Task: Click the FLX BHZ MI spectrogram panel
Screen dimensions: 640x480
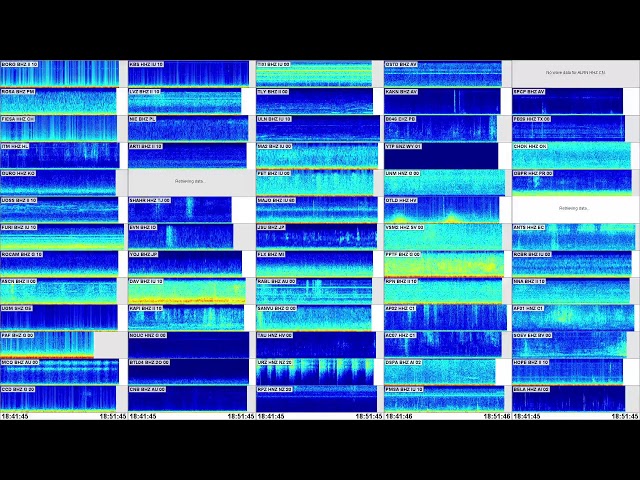Action: (314, 264)
